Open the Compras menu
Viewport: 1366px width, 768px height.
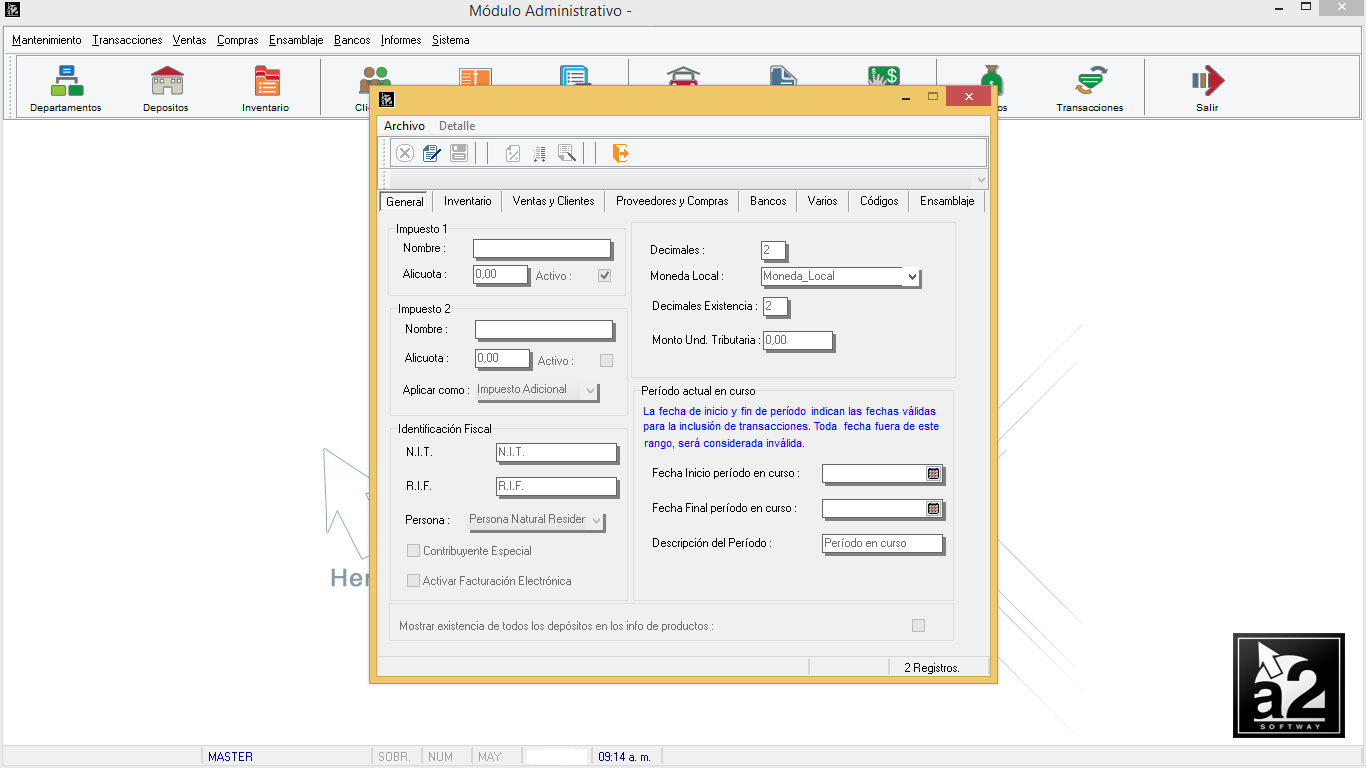point(238,40)
